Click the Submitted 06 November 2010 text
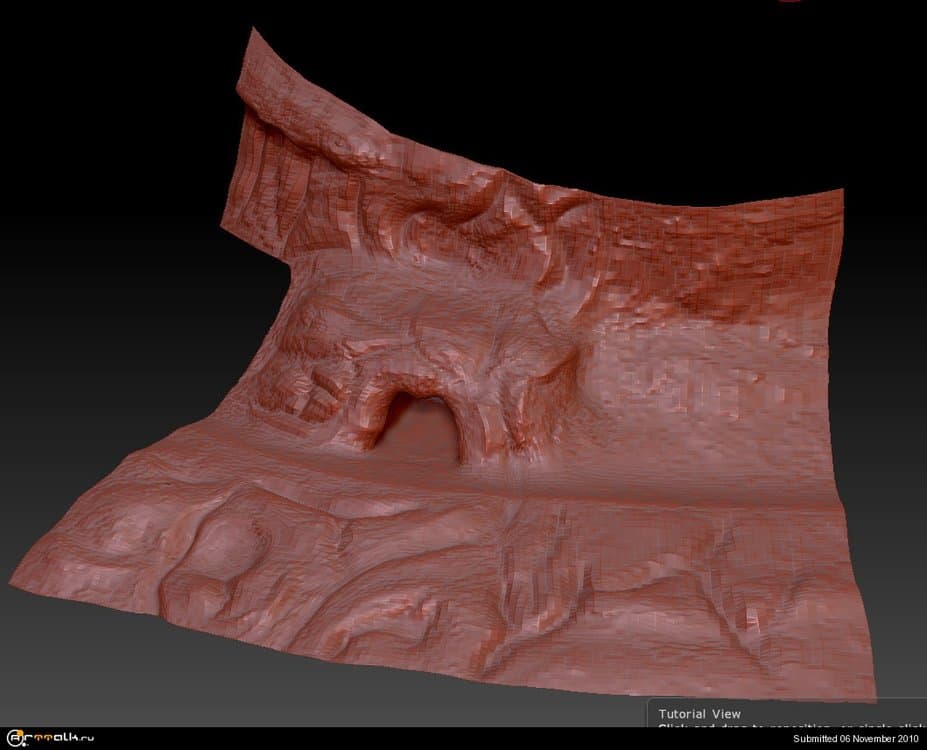Screen dimensions: 927x750 click(x=855, y=739)
